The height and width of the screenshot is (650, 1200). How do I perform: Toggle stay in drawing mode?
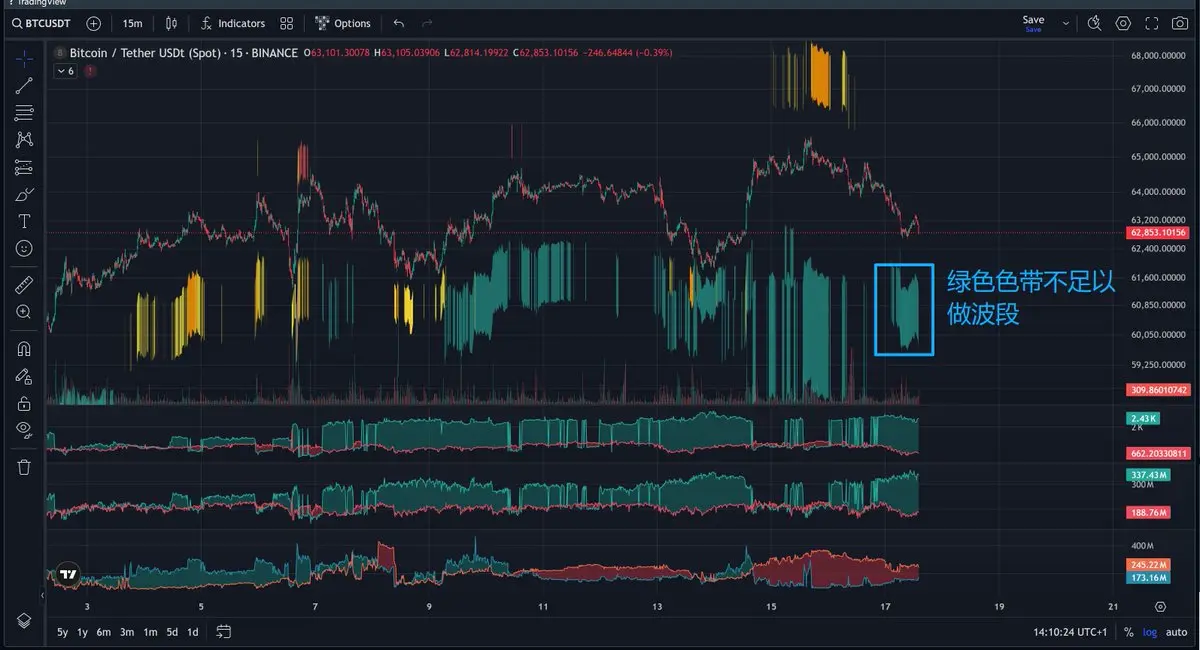tap(24, 377)
